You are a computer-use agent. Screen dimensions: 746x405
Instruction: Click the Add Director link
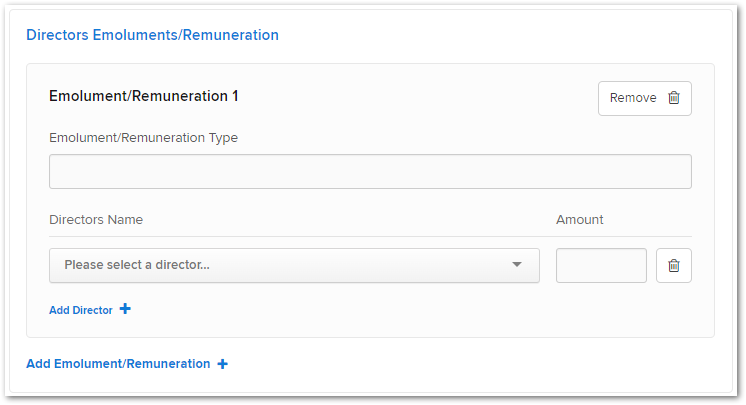90,310
